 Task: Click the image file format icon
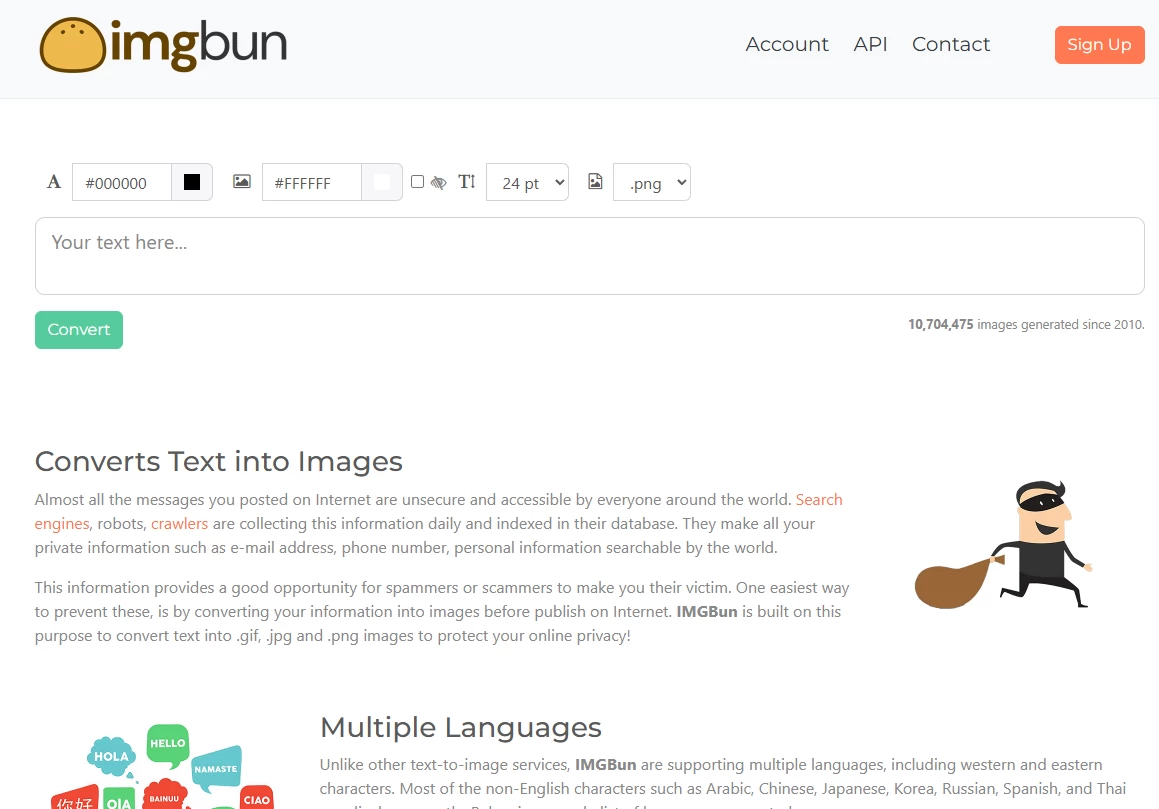[595, 182]
